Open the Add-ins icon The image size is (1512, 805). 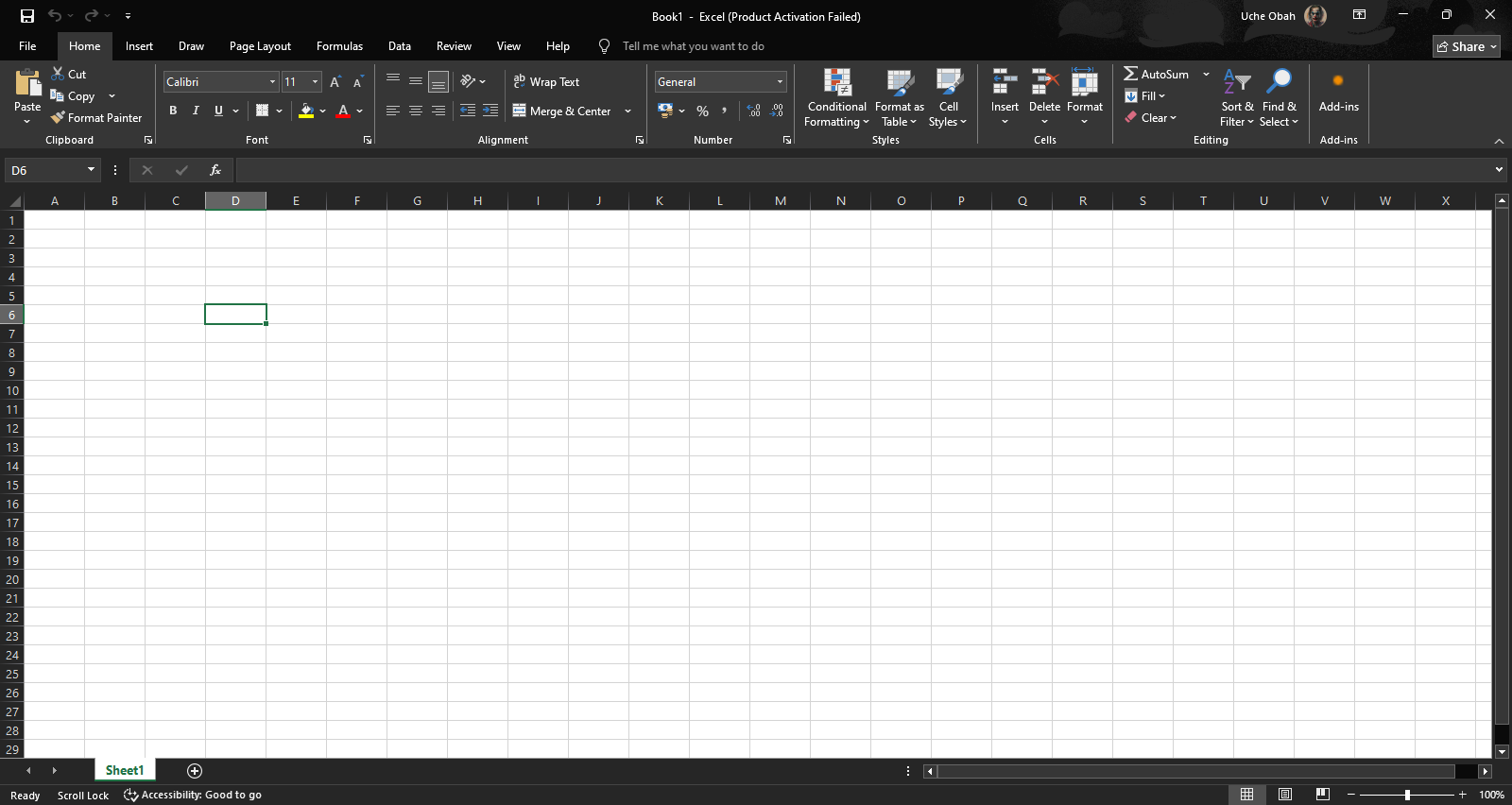(1338, 81)
